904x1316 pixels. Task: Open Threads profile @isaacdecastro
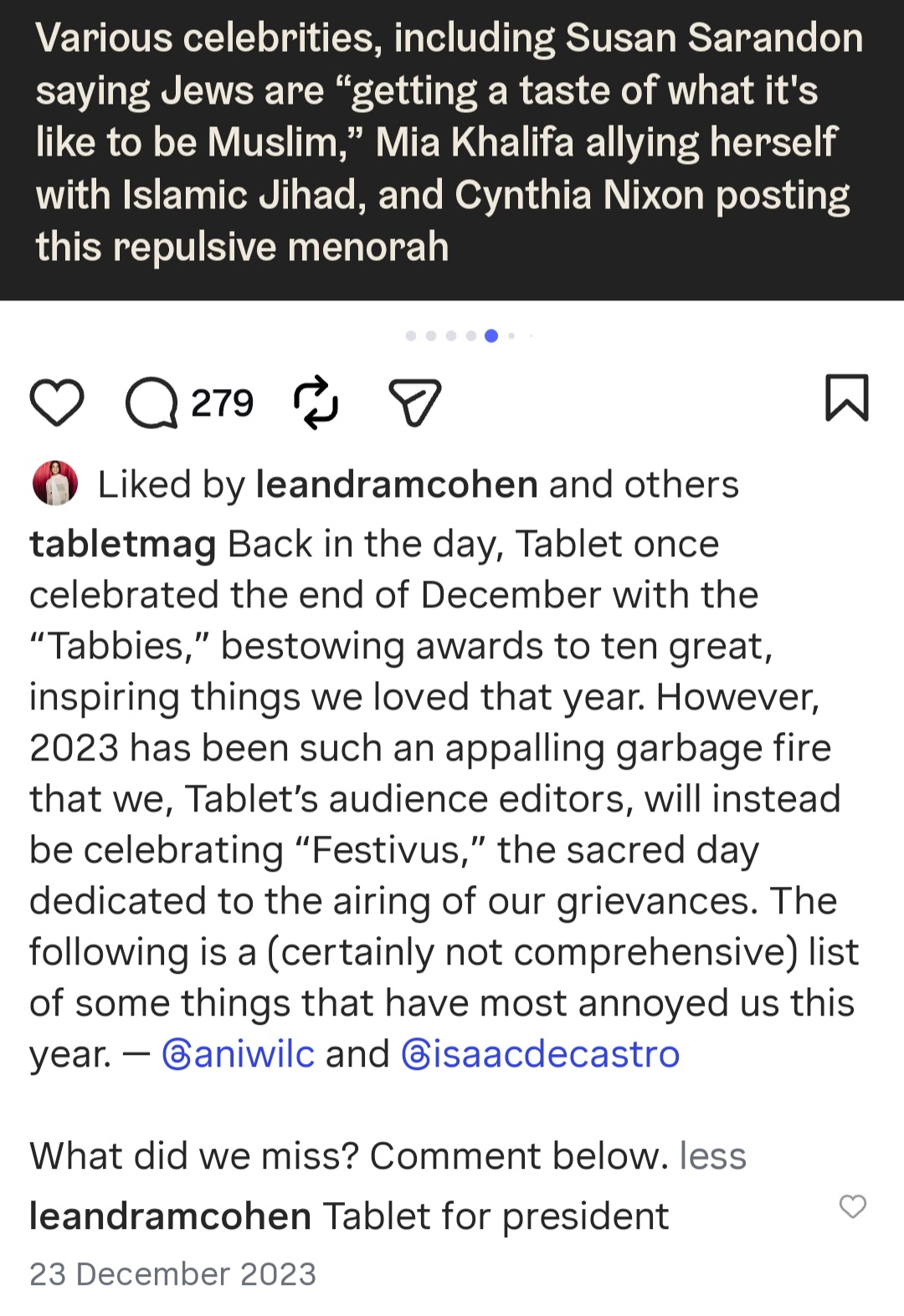pyautogui.click(x=541, y=1053)
